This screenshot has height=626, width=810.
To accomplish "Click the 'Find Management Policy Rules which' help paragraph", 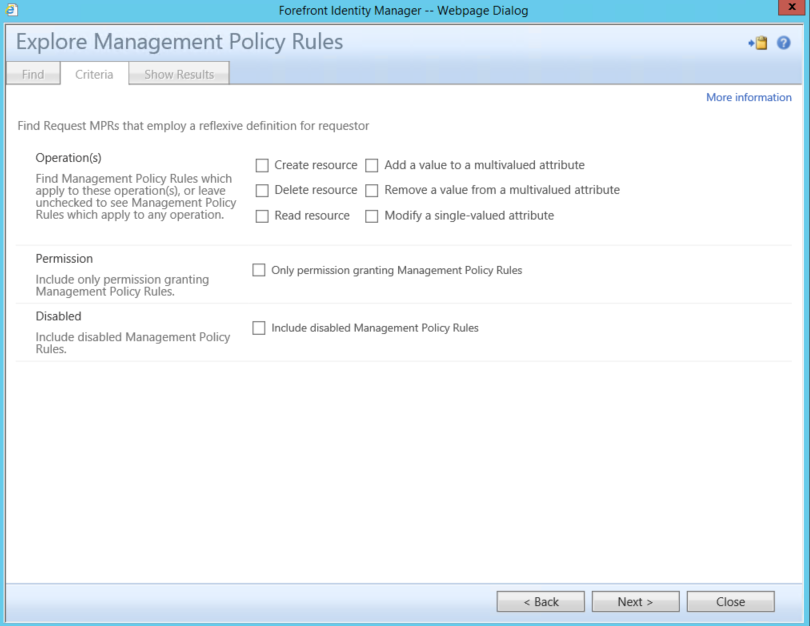I will point(135,197).
